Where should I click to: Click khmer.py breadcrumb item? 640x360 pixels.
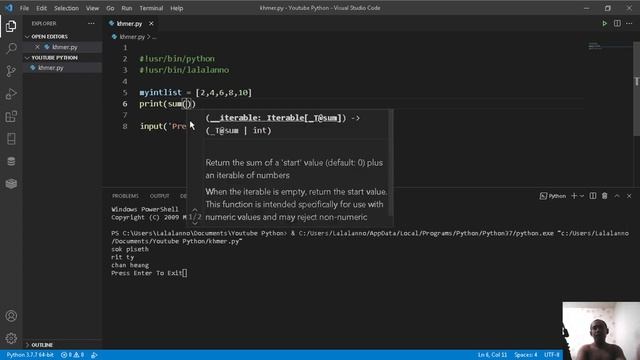point(132,37)
